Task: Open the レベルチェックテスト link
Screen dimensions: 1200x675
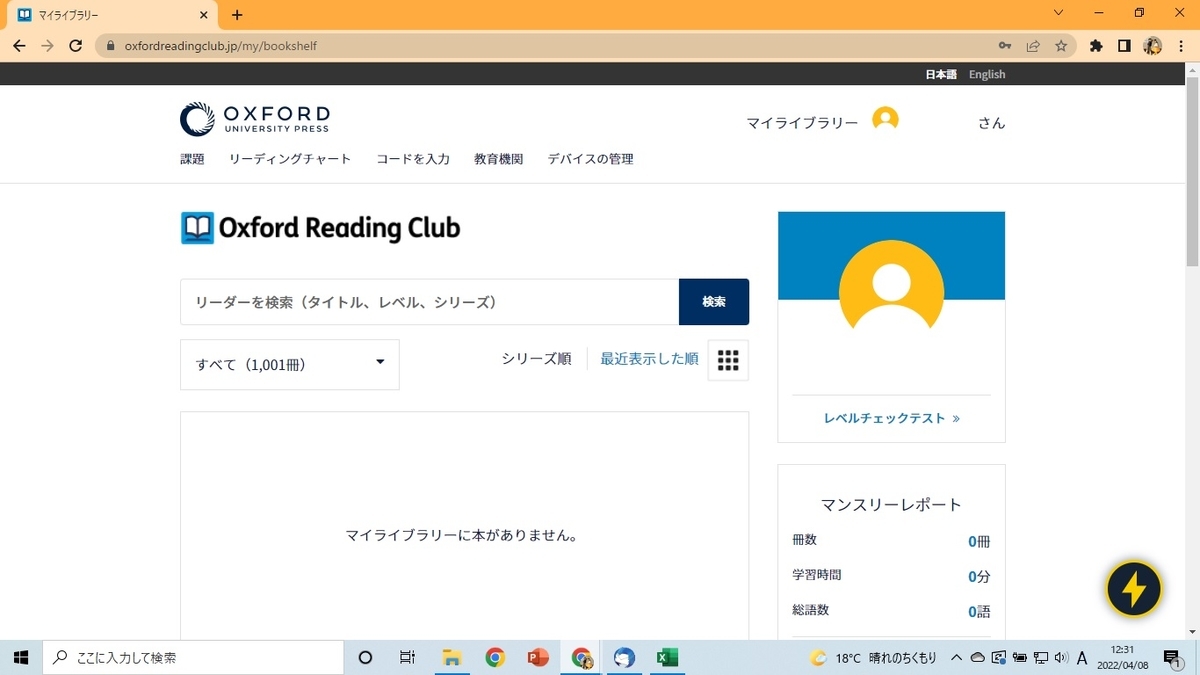Action: click(892, 418)
